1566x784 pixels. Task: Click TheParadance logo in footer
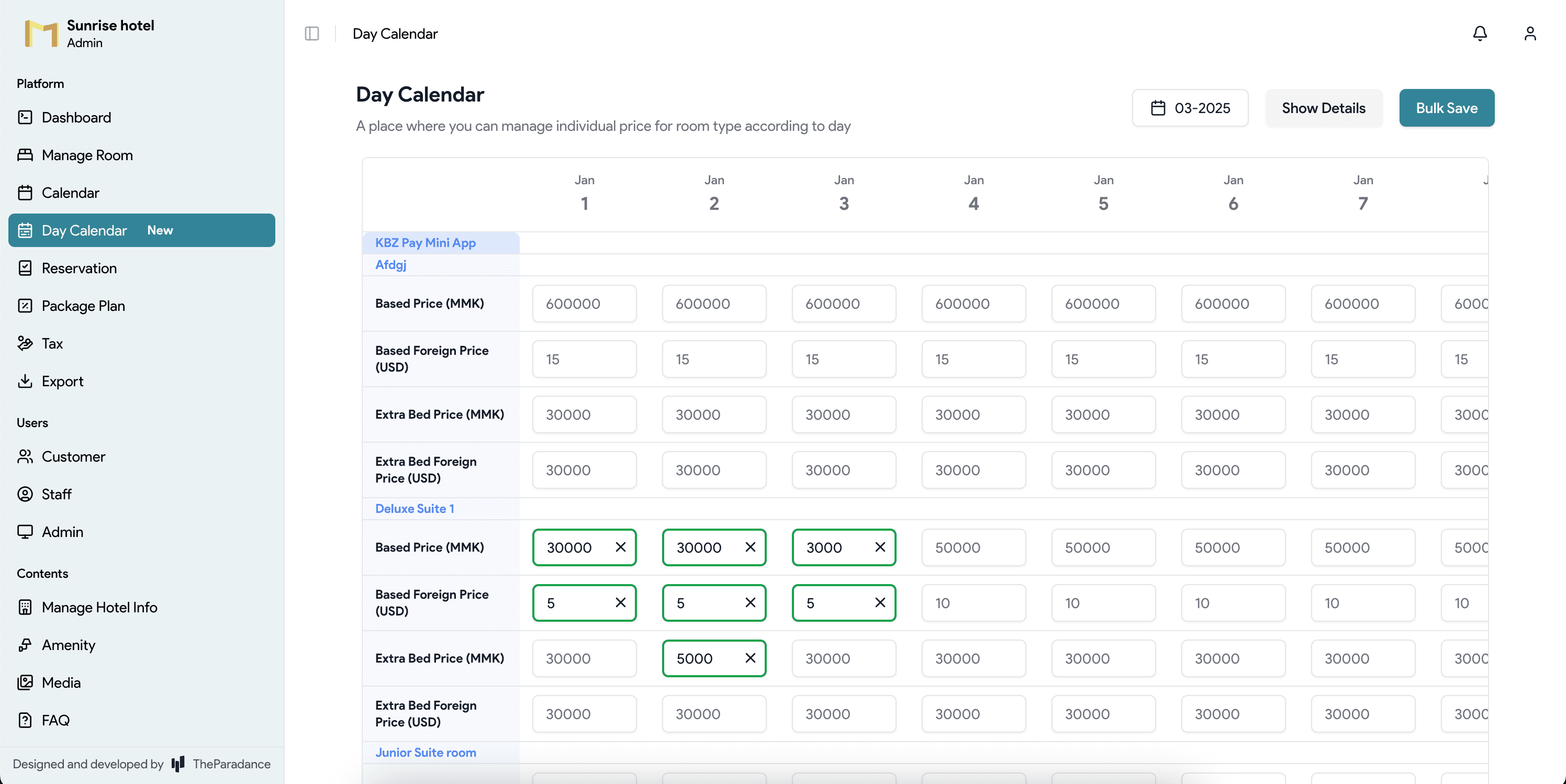click(x=178, y=764)
